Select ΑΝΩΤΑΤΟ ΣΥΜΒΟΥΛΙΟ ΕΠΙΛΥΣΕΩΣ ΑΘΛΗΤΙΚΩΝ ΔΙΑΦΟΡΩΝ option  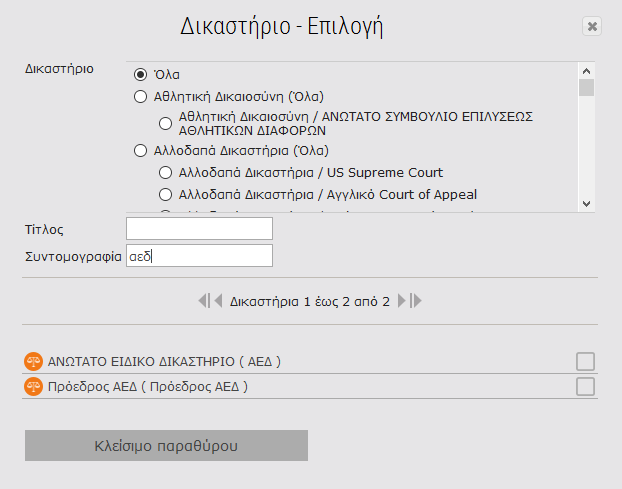(166, 123)
